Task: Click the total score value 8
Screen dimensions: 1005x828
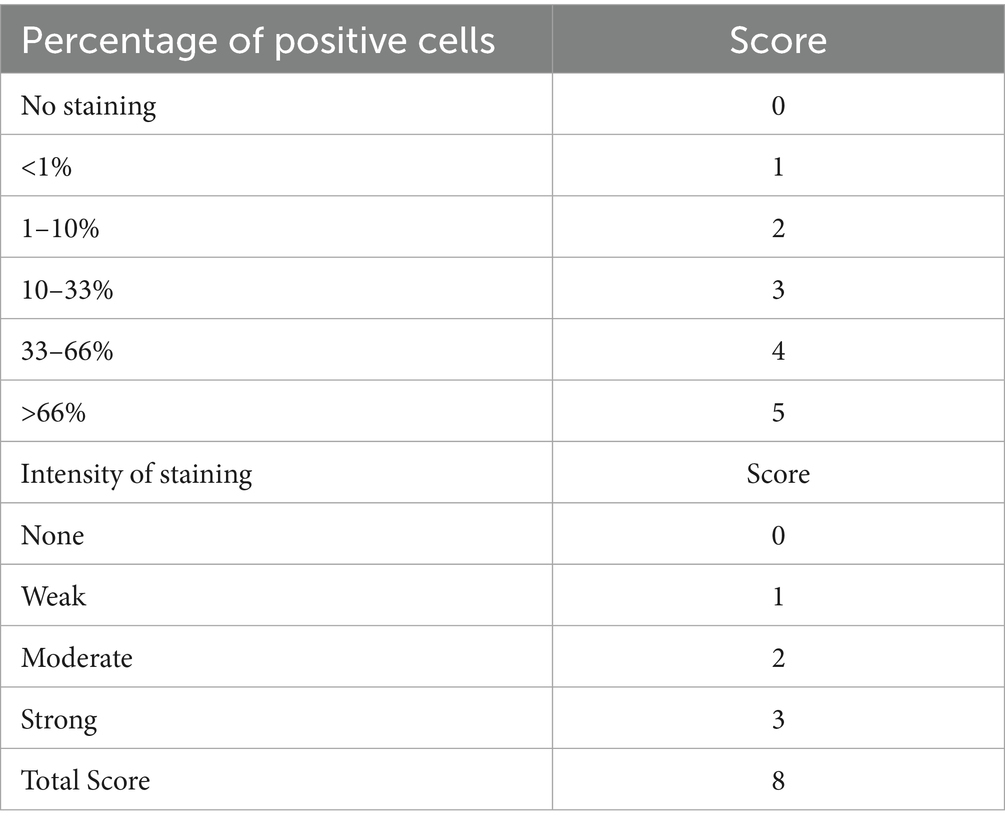Action: 778,780
